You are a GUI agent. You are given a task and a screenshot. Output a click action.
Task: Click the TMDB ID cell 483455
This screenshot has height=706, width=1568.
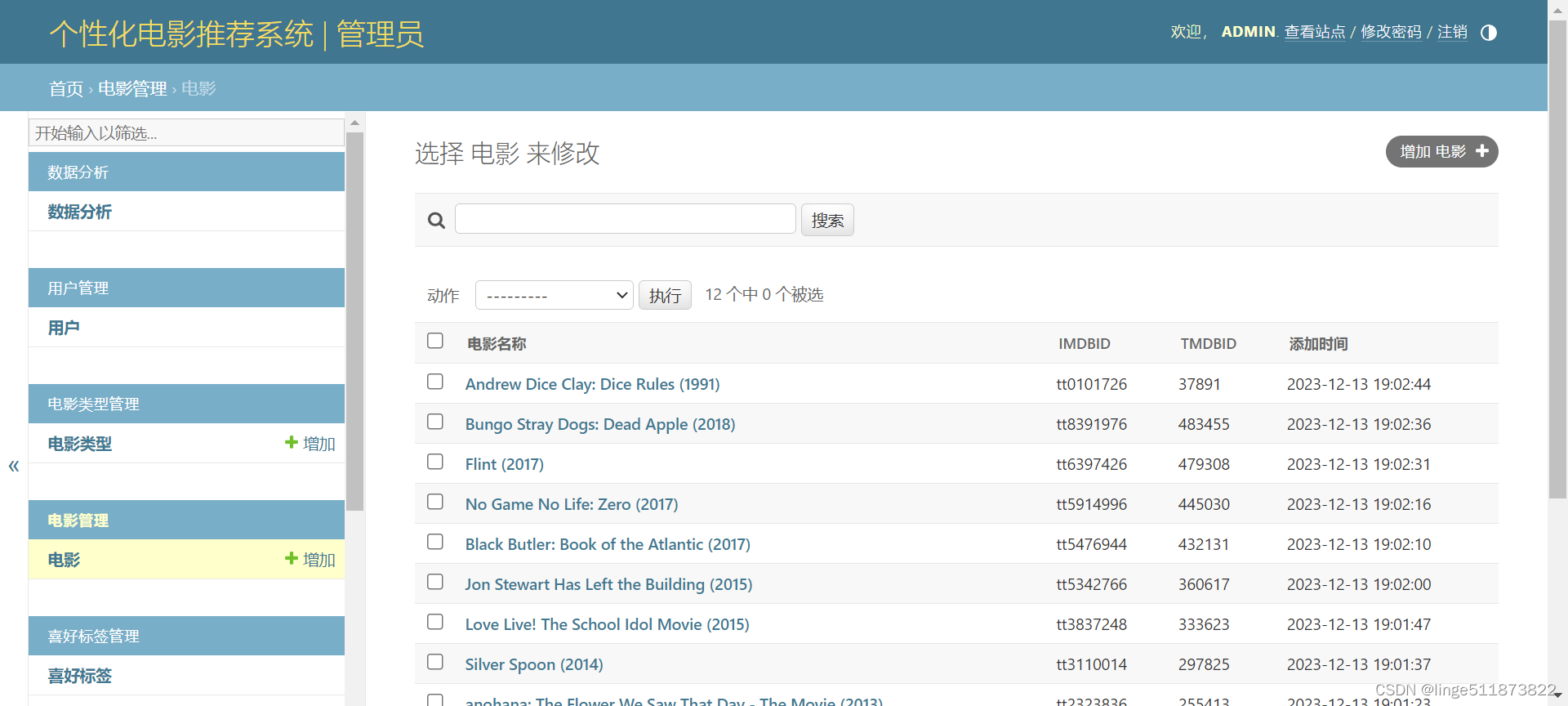(x=1204, y=424)
